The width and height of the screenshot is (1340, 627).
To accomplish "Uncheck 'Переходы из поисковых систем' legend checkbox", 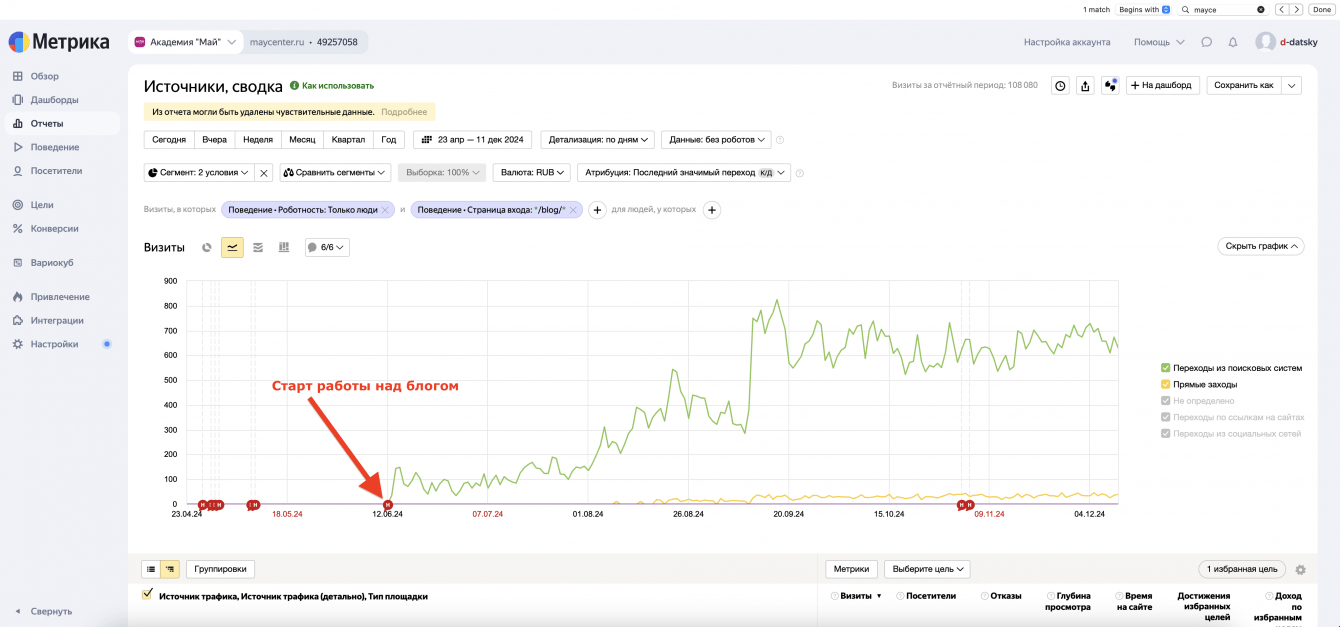I will [x=1166, y=368].
